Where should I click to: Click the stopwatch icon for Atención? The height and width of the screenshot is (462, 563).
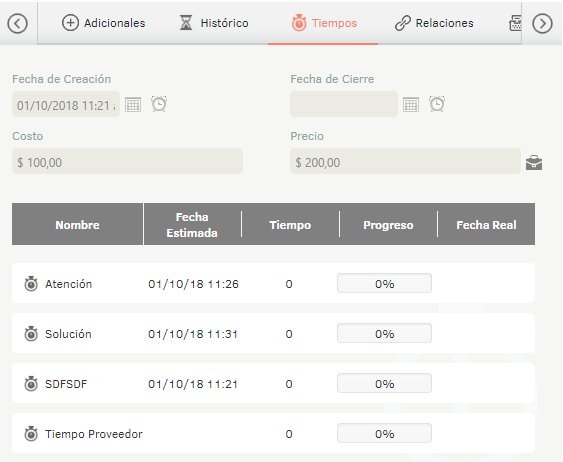pyautogui.click(x=31, y=284)
